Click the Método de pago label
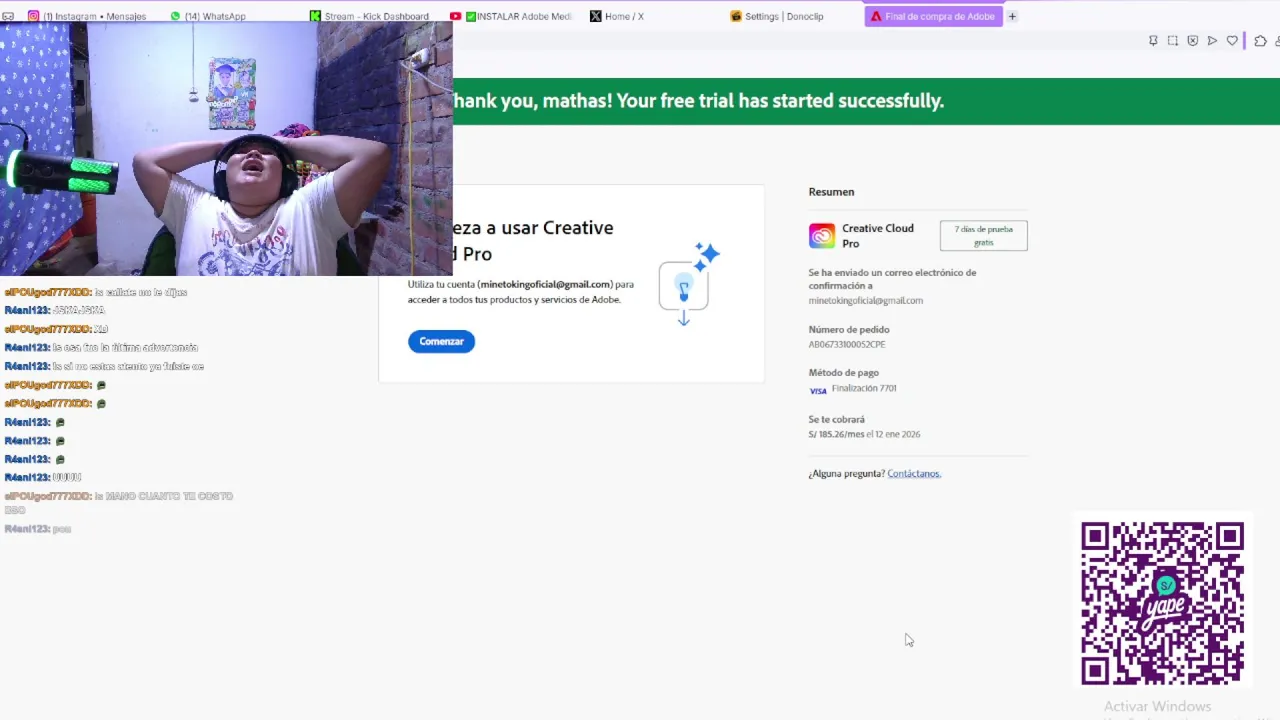 coord(843,373)
